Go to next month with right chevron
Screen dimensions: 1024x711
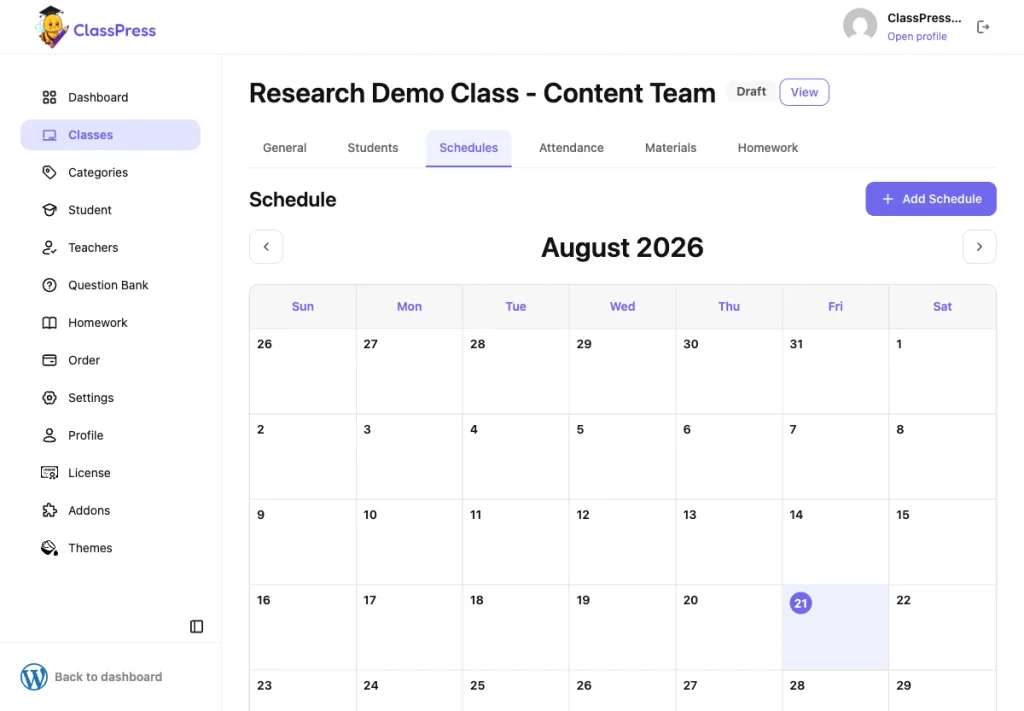click(x=979, y=247)
